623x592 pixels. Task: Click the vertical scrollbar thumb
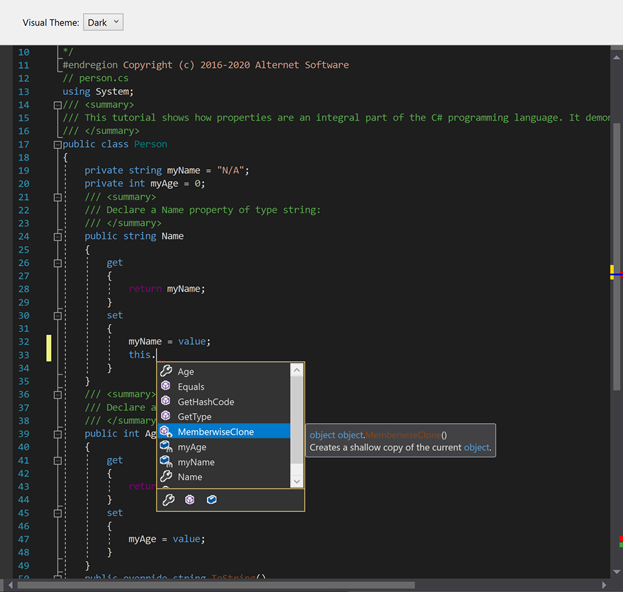pos(616,256)
